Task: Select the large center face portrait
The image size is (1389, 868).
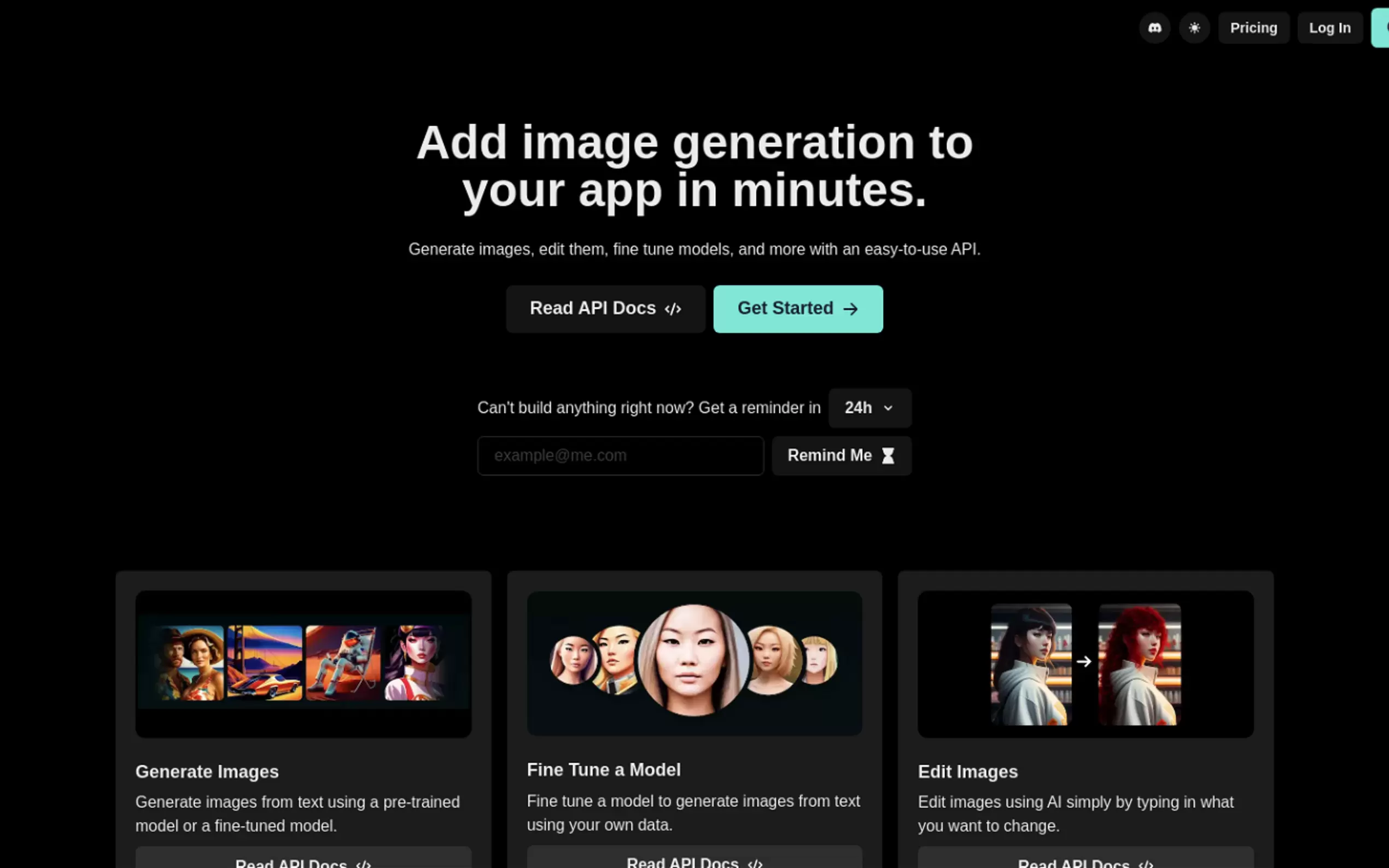Action: (x=693, y=660)
